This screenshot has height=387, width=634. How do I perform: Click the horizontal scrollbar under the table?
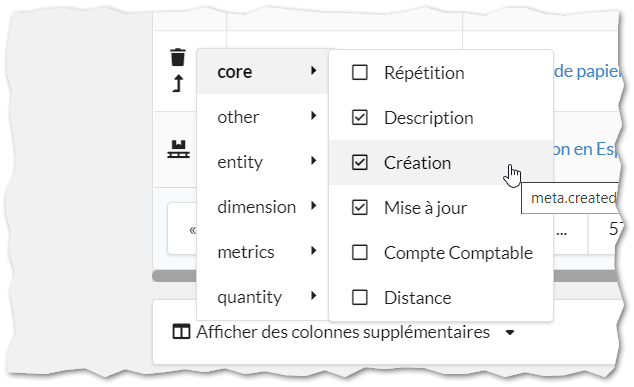(386, 276)
